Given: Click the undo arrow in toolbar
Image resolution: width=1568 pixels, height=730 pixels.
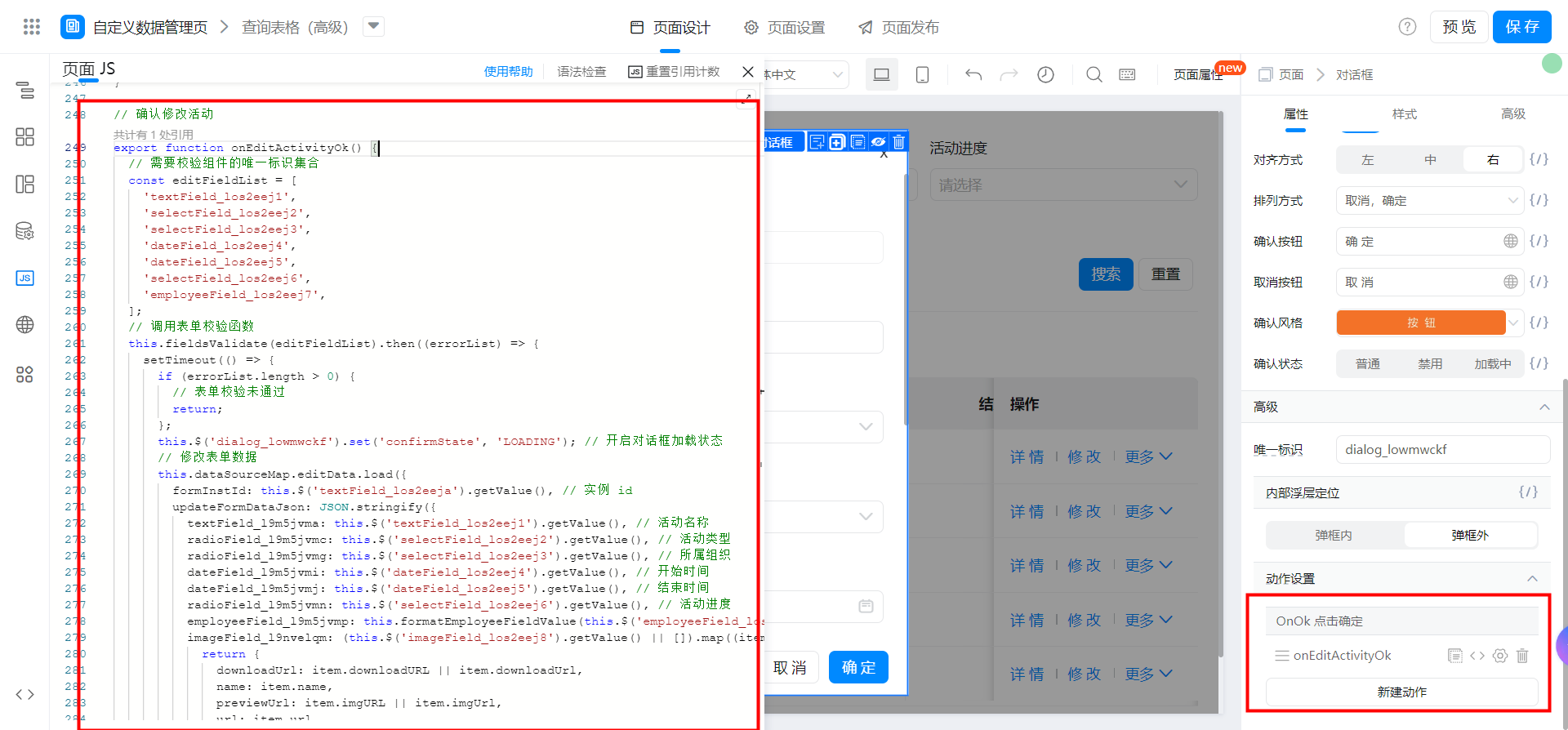Looking at the screenshot, I should tap(973, 75).
